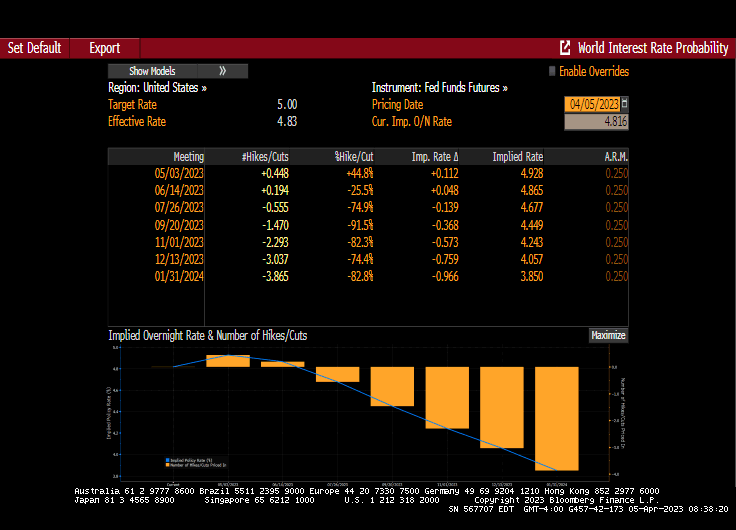Viewport: 736px width, 530px height.
Task: Click the #Hikes/Cuts column header
Action: click(x=265, y=156)
